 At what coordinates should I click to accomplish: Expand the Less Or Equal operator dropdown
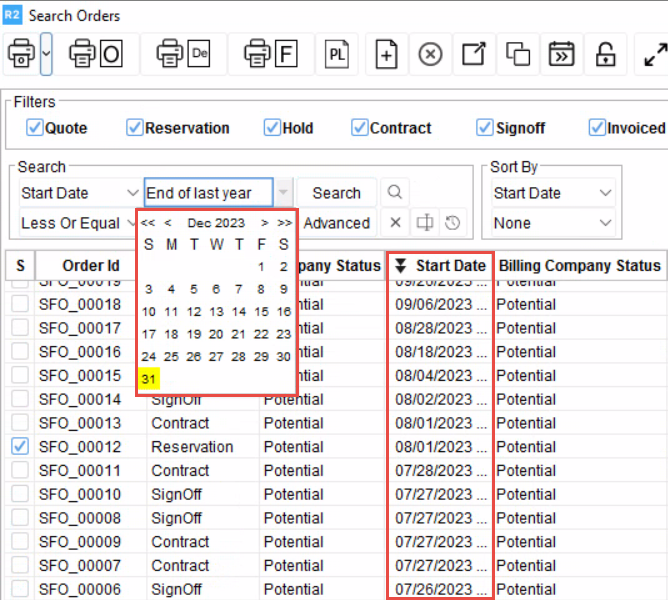tap(132, 223)
